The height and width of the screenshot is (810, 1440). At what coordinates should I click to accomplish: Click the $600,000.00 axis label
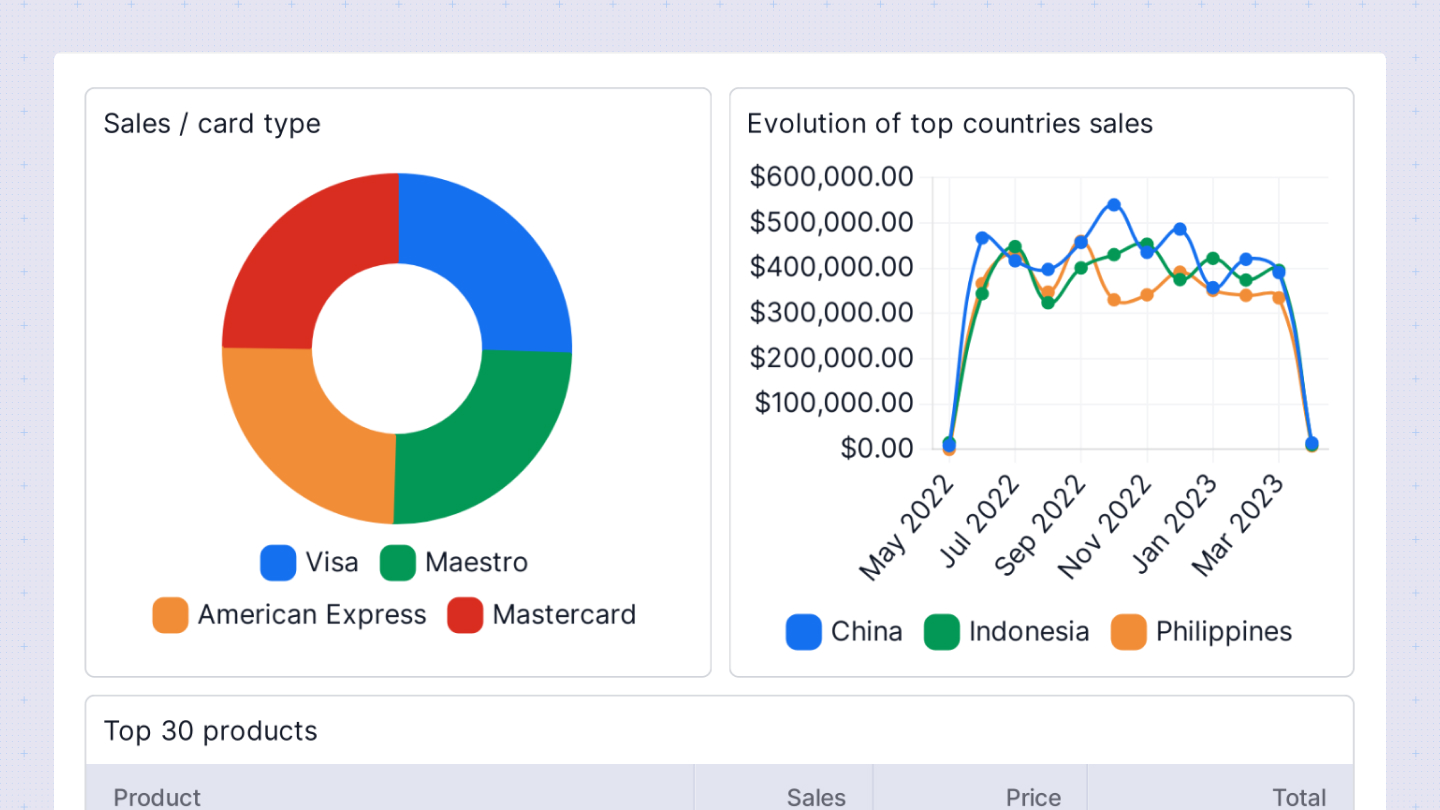pos(832,178)
